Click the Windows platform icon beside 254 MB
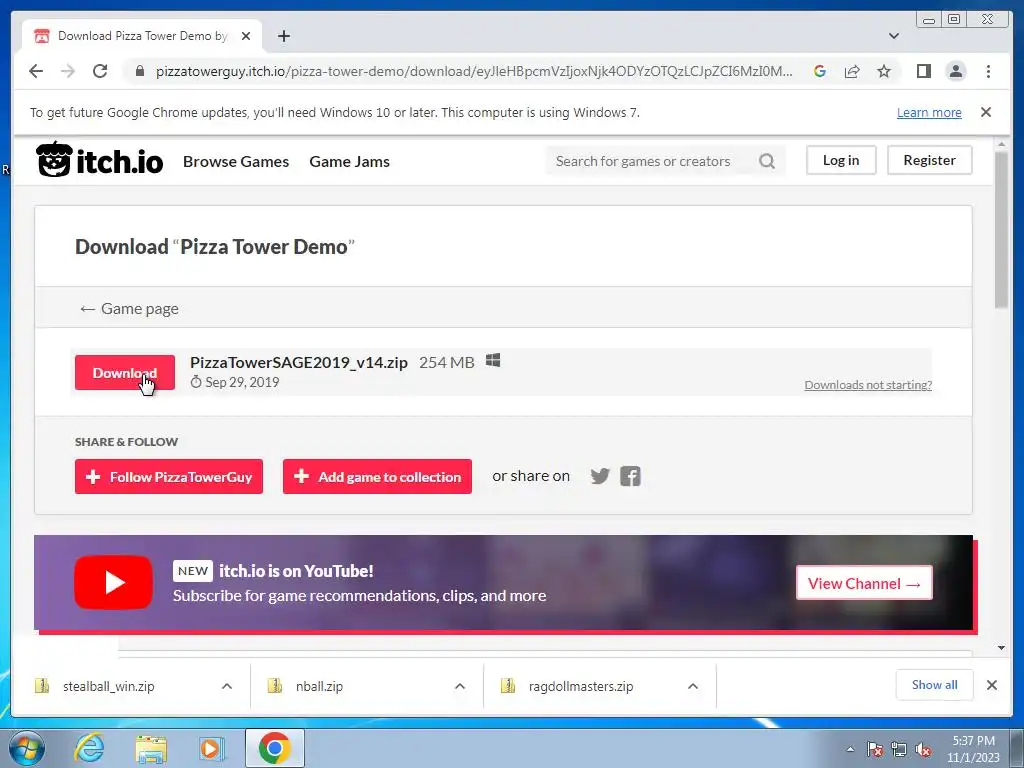Image resolution: width=1024 pixels, height=768 pixels. pos(493,360)
